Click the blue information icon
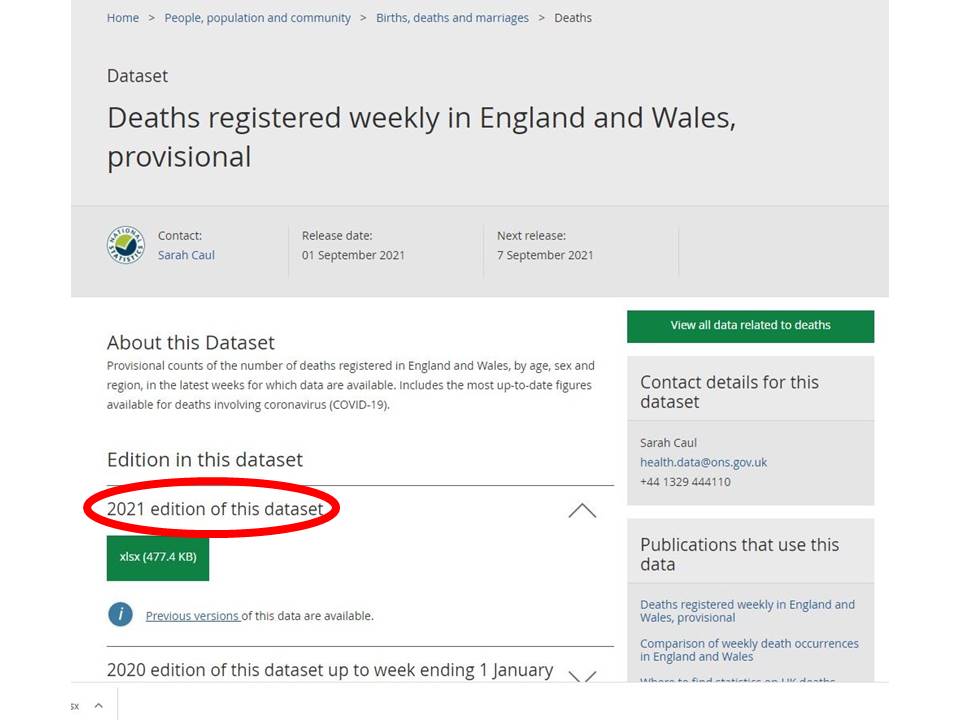Image resolution: width=960 pixels, height=720 pixels. (x=120, y=614)
